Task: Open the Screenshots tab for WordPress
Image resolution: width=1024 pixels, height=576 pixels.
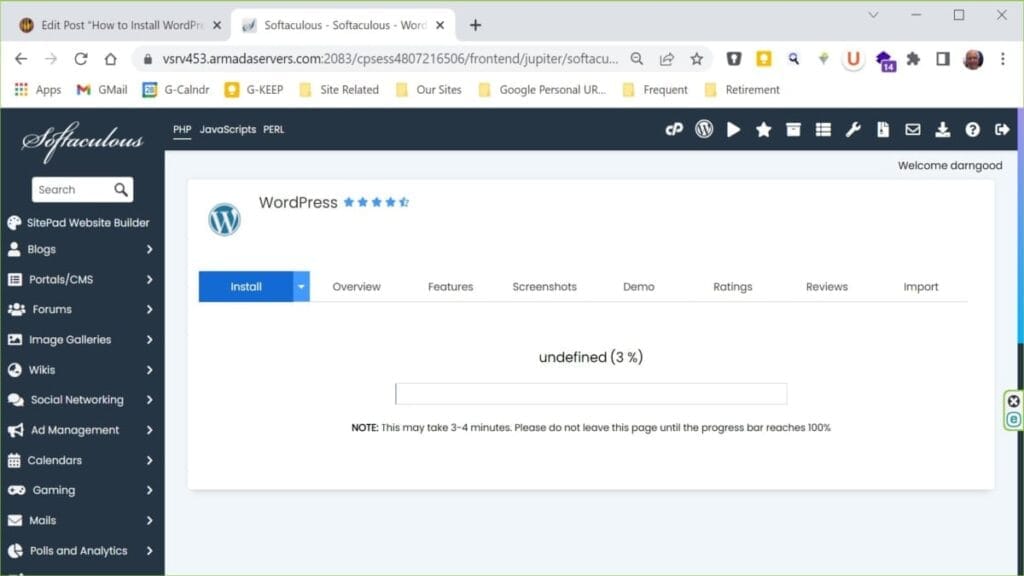Action: (544, 286)
